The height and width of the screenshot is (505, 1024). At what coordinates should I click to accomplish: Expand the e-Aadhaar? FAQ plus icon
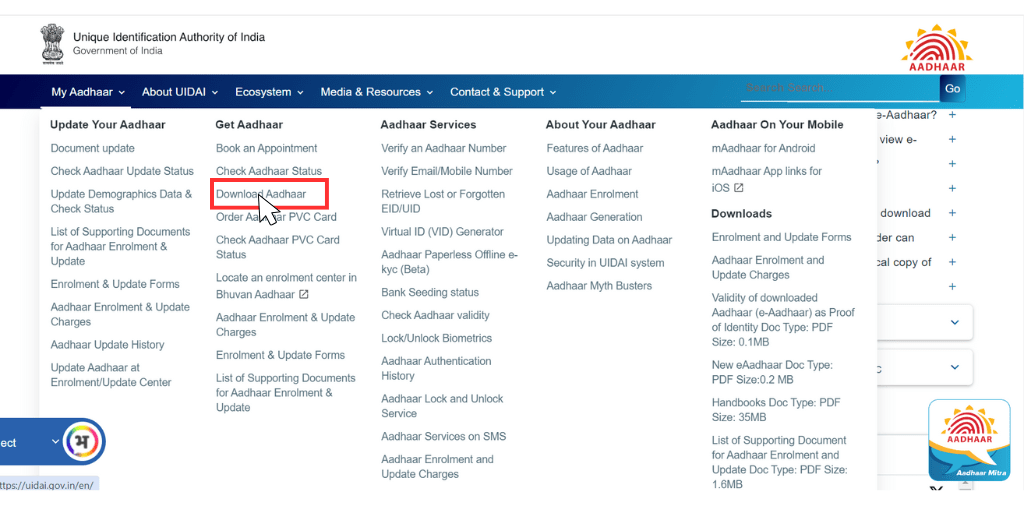[952, 115]
